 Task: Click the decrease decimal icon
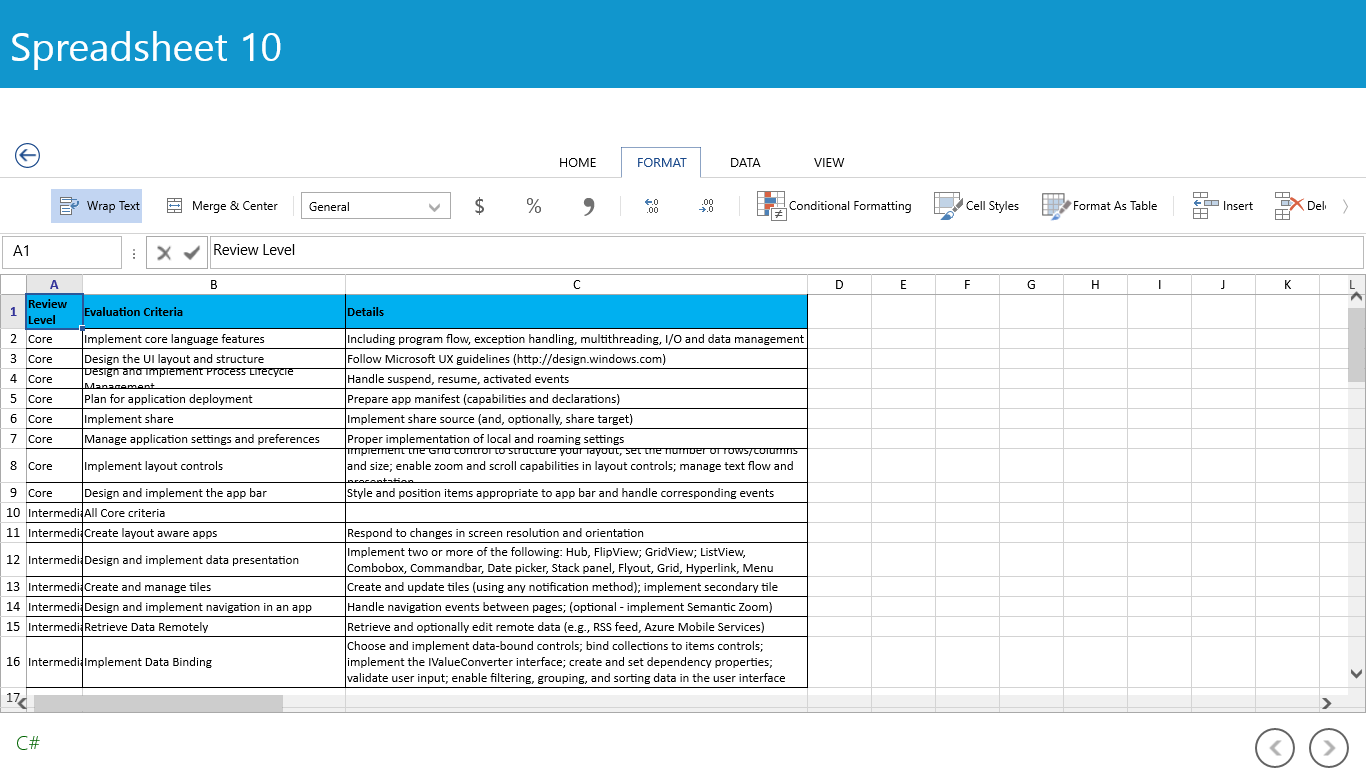(707, 206)
